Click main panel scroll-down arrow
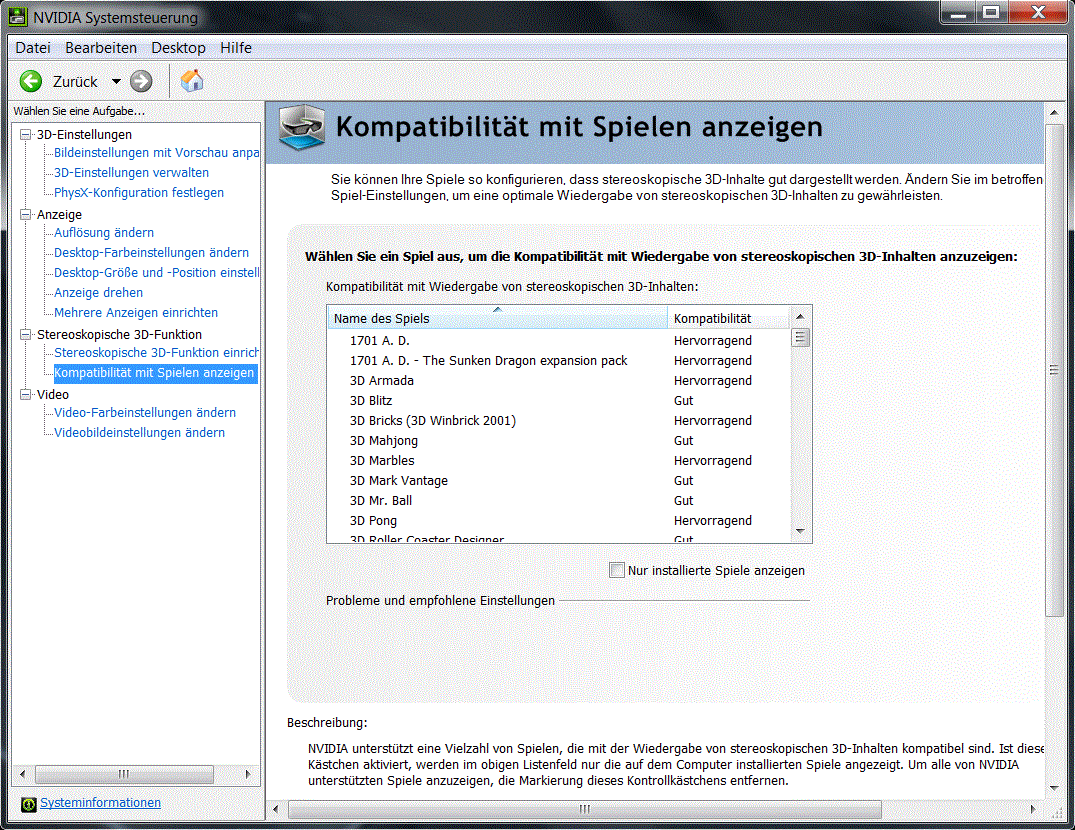Viewport: 1075px width, 830px height. coord(1054,788)
